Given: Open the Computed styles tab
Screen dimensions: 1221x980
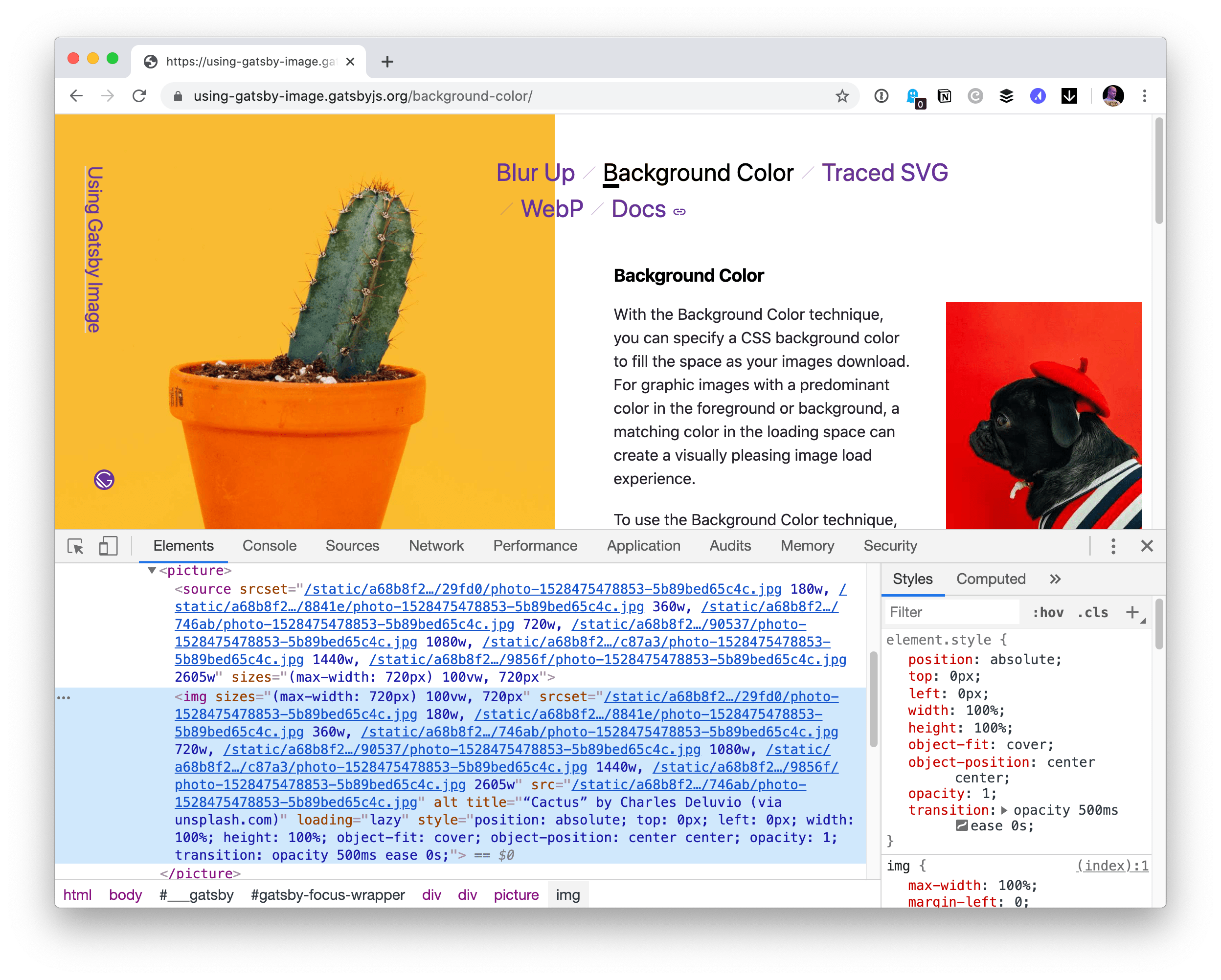Looking at the screenshot, I should (991, 579).
